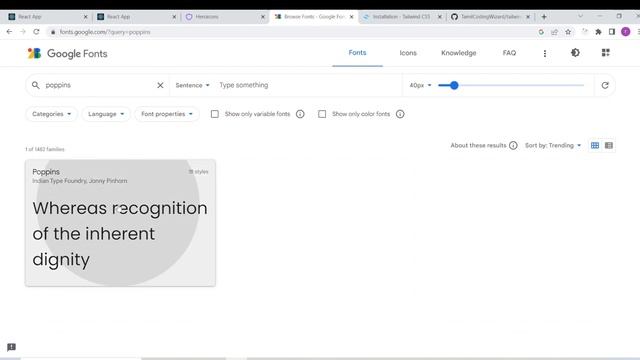This screenshot has width=640, height=360.
Task: Show info about variable fonts
Action: pyautogui.click(x=300, y=114)
